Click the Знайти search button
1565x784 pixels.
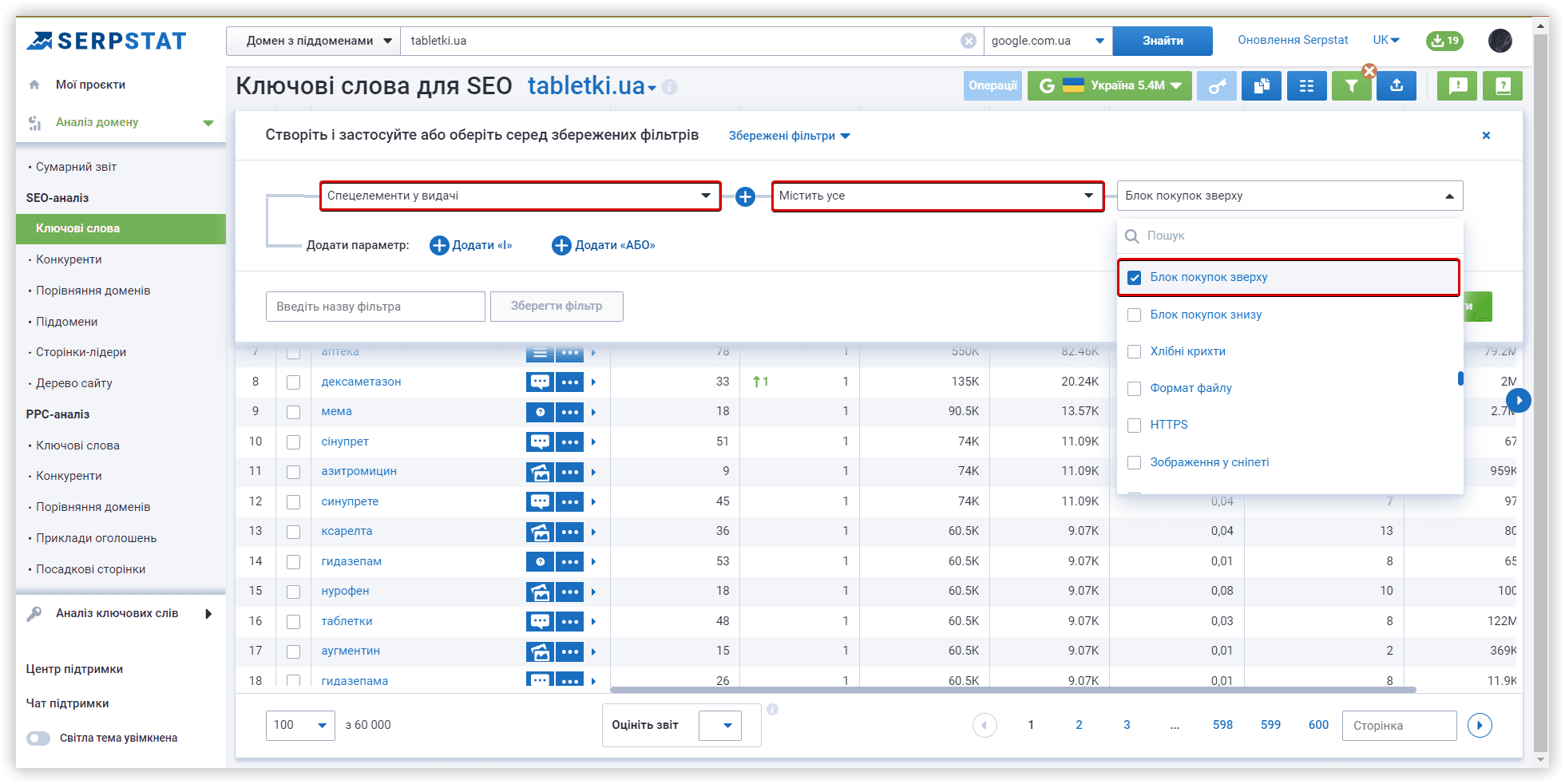click(x=1163, y=41)
